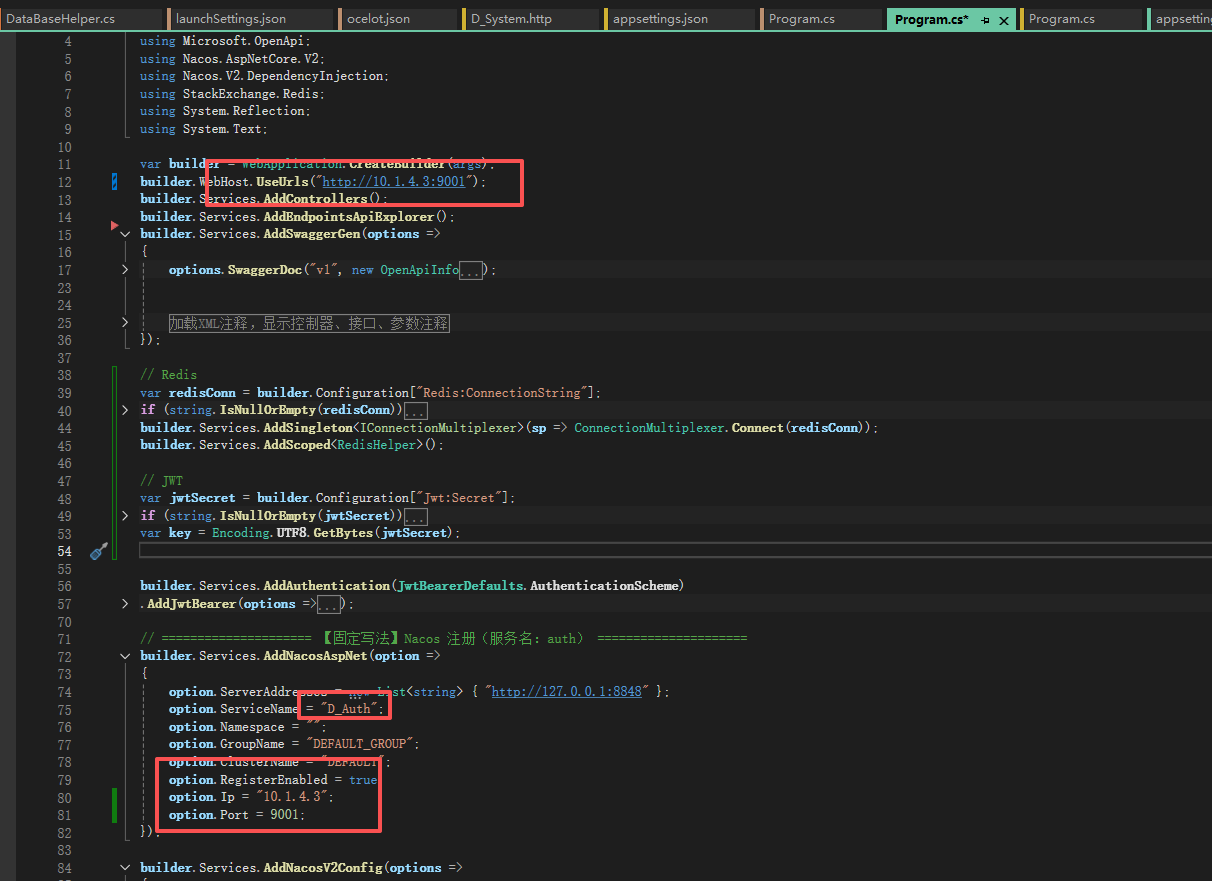The image size is (1212, 881).
Task: Collapse the AddNacosV2Config block at line 84
Action: 125,867
